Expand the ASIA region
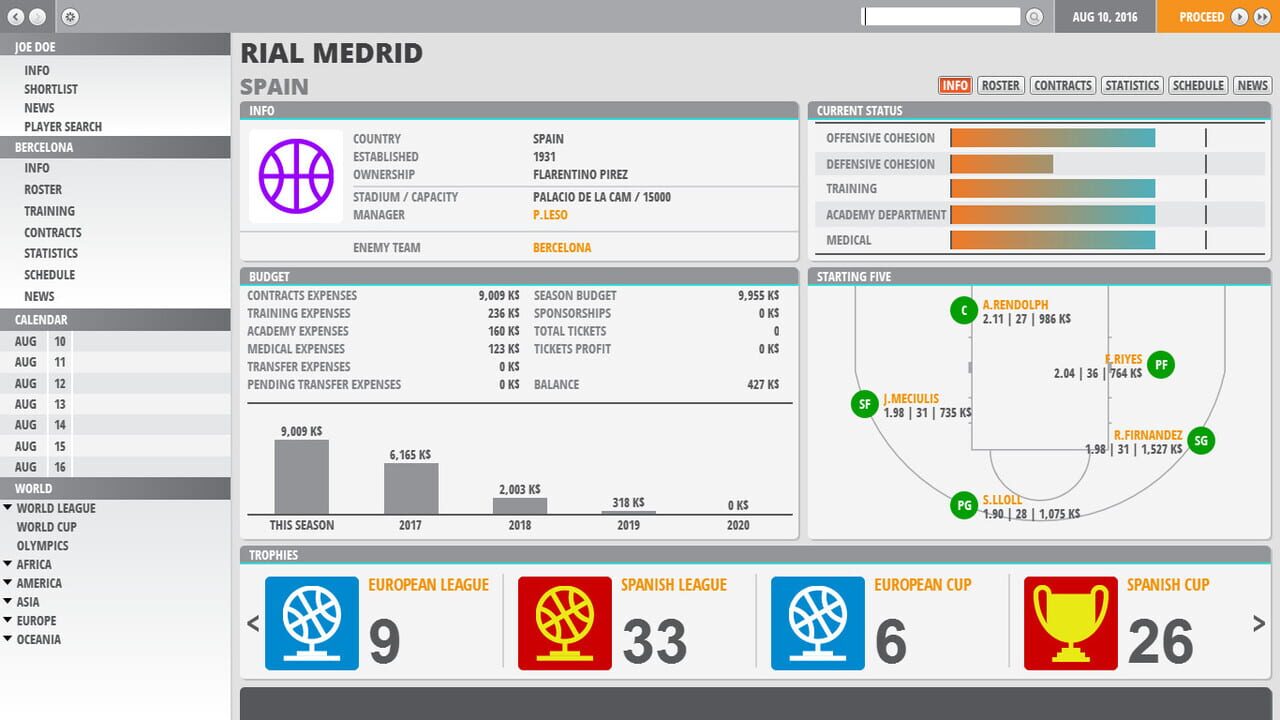The height and width of the screenshot is (720, 1280). pos(8,602)
